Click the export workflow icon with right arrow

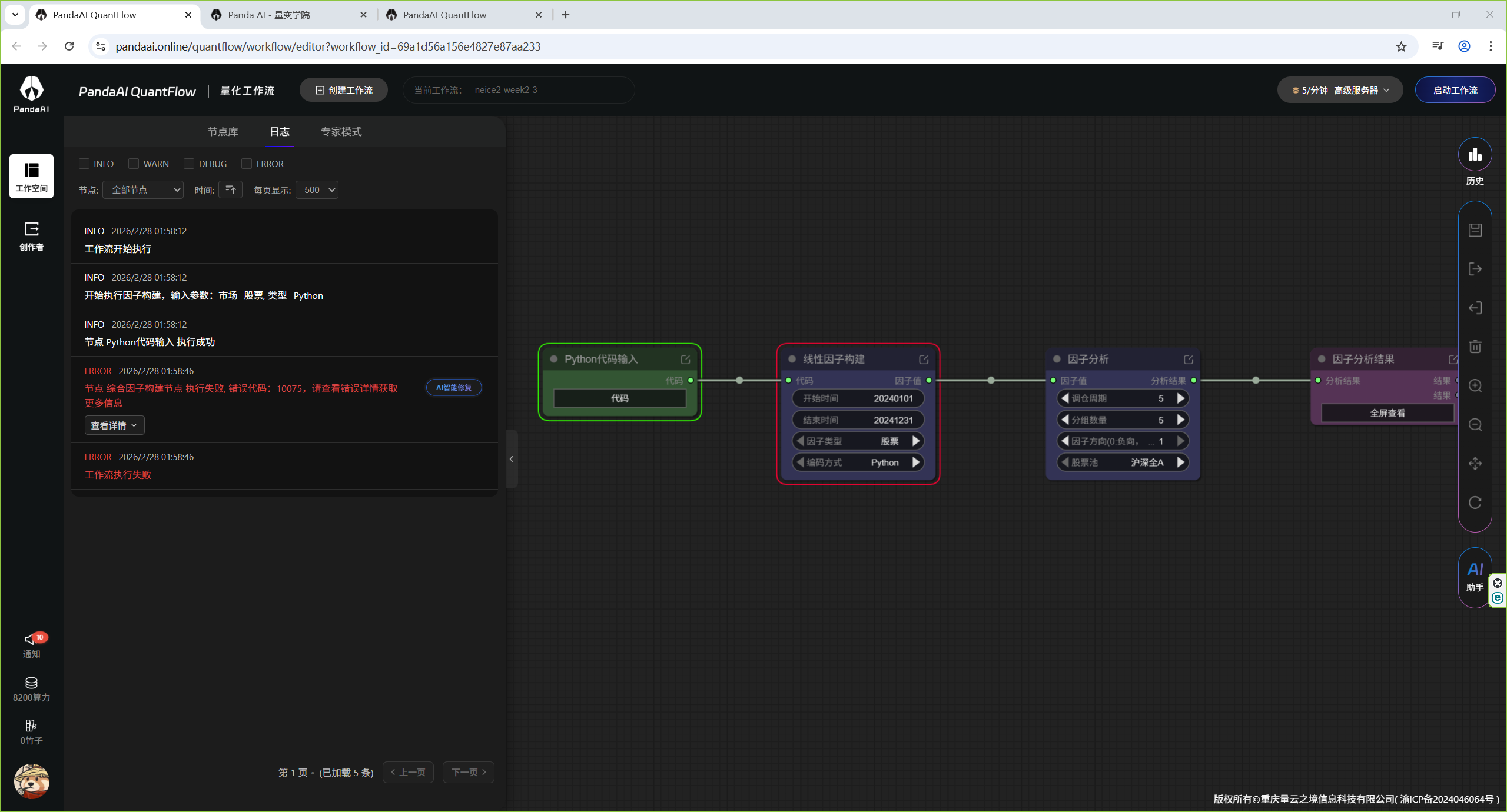coord(1475,269)
